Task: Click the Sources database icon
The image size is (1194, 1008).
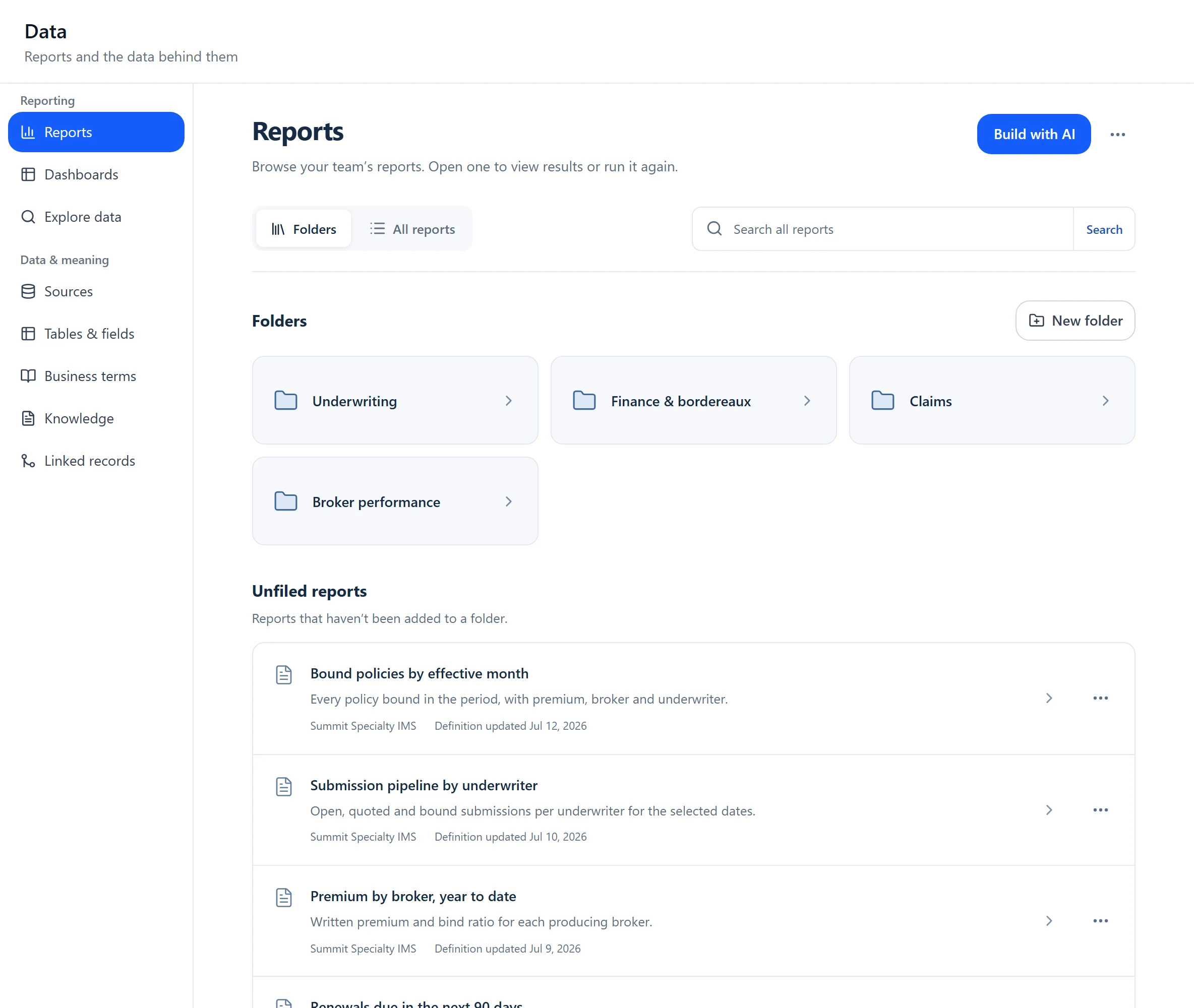Action: (28, 291)
